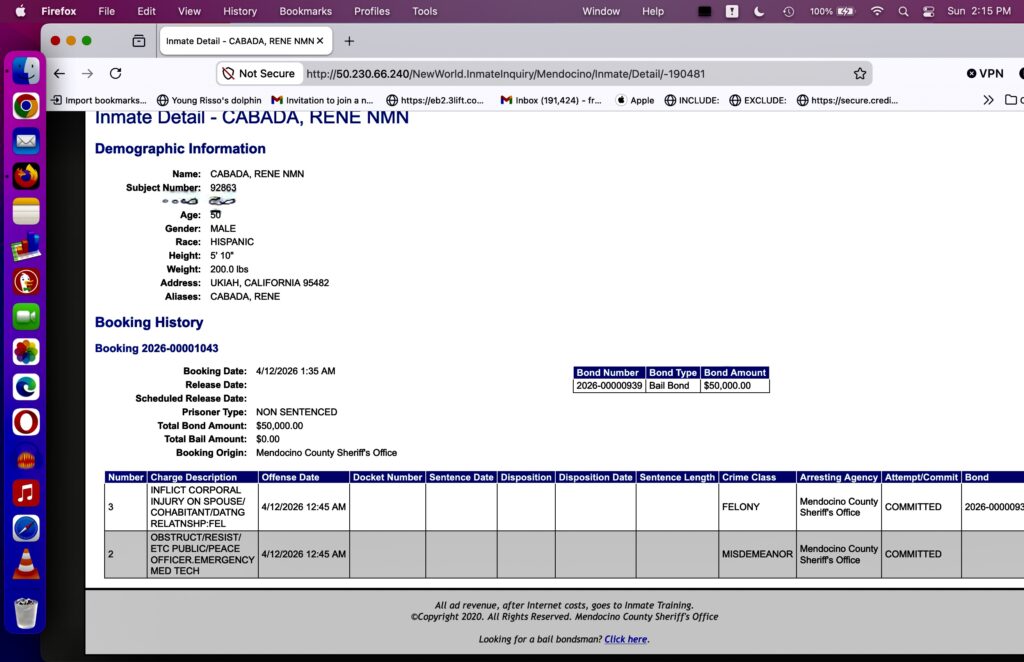1024x662 pixels.
Task: Reload the current page
Action: pos(115,74)
